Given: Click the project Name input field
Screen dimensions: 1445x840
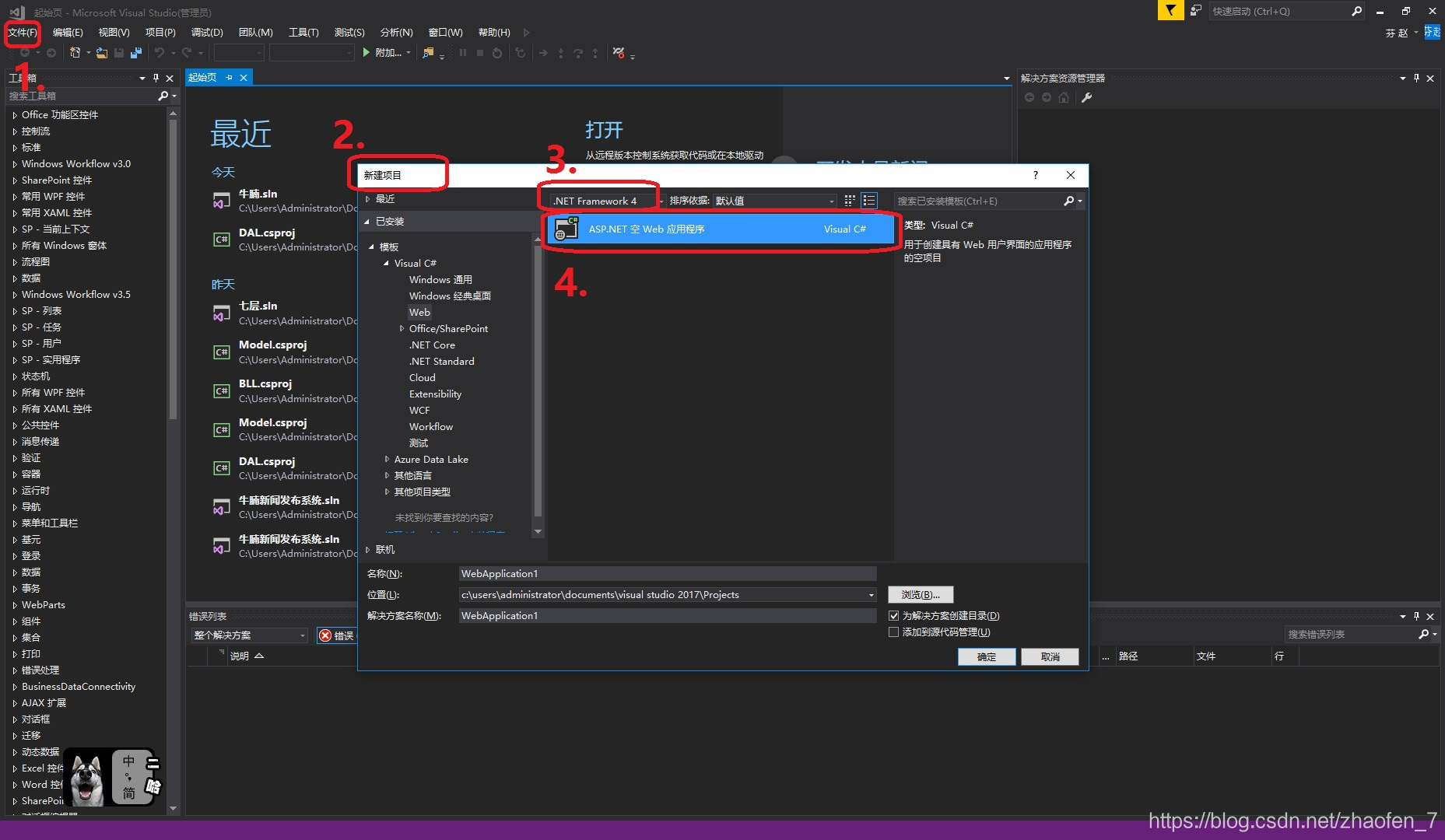Looking at the screenshot, I should (668, 574).
